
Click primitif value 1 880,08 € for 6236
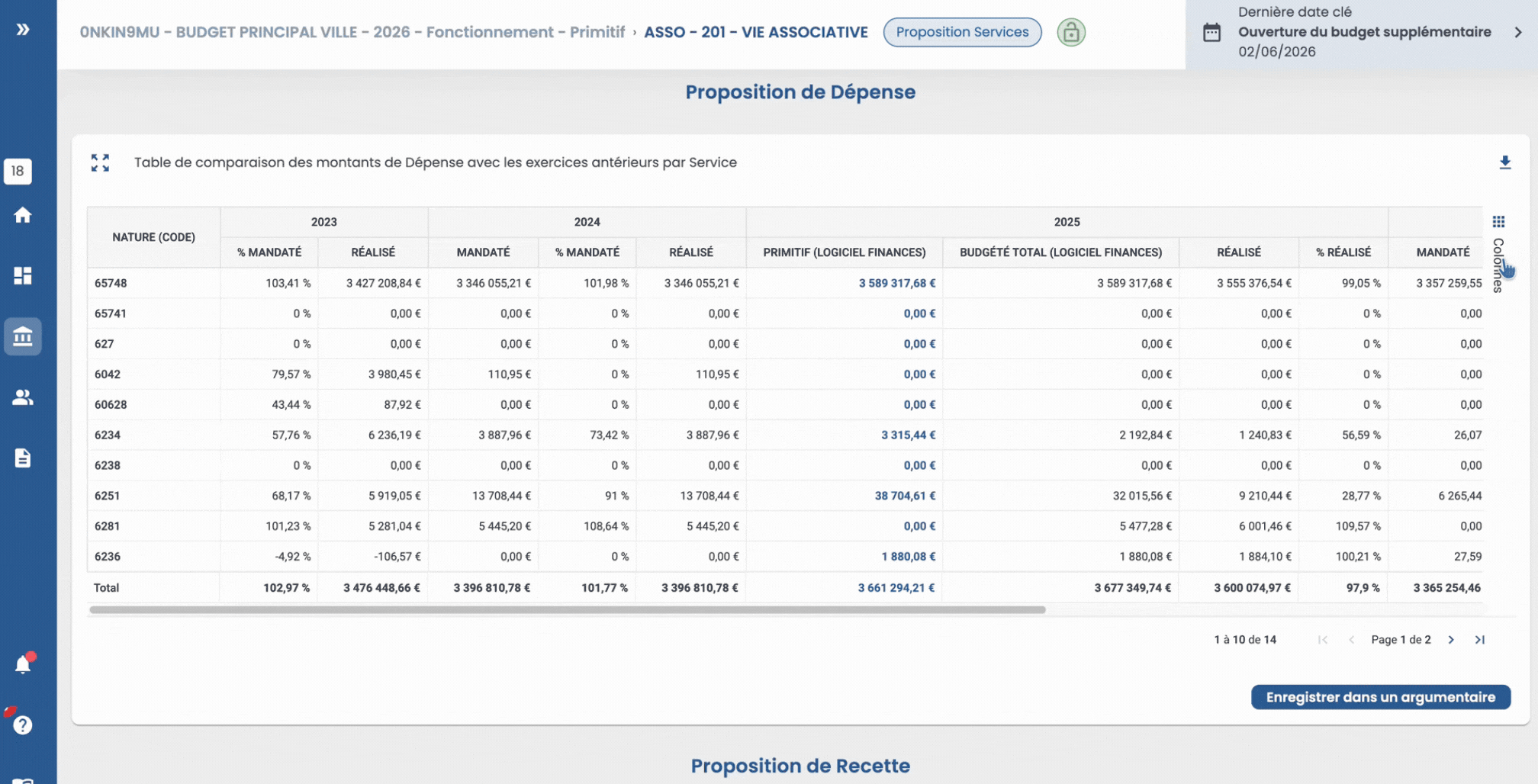coord(908,557)
